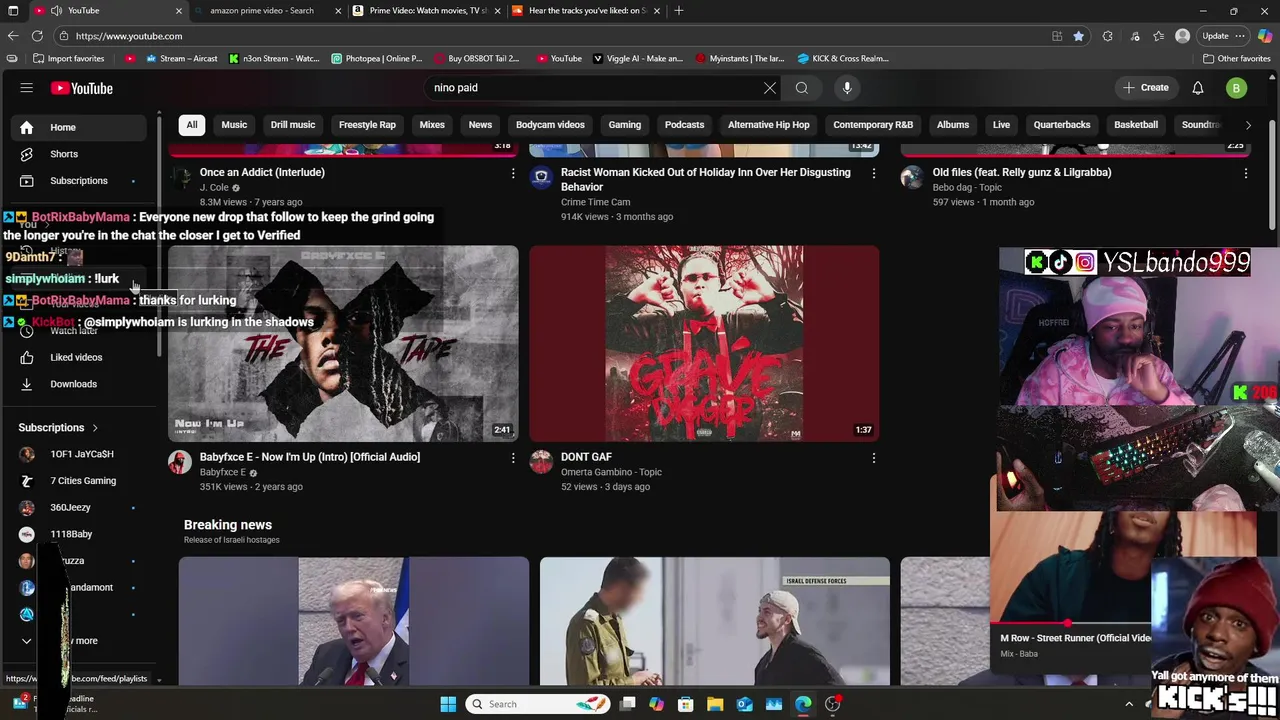Select the Drill music filter chip

pyautogui.click(x=293, y=125)
